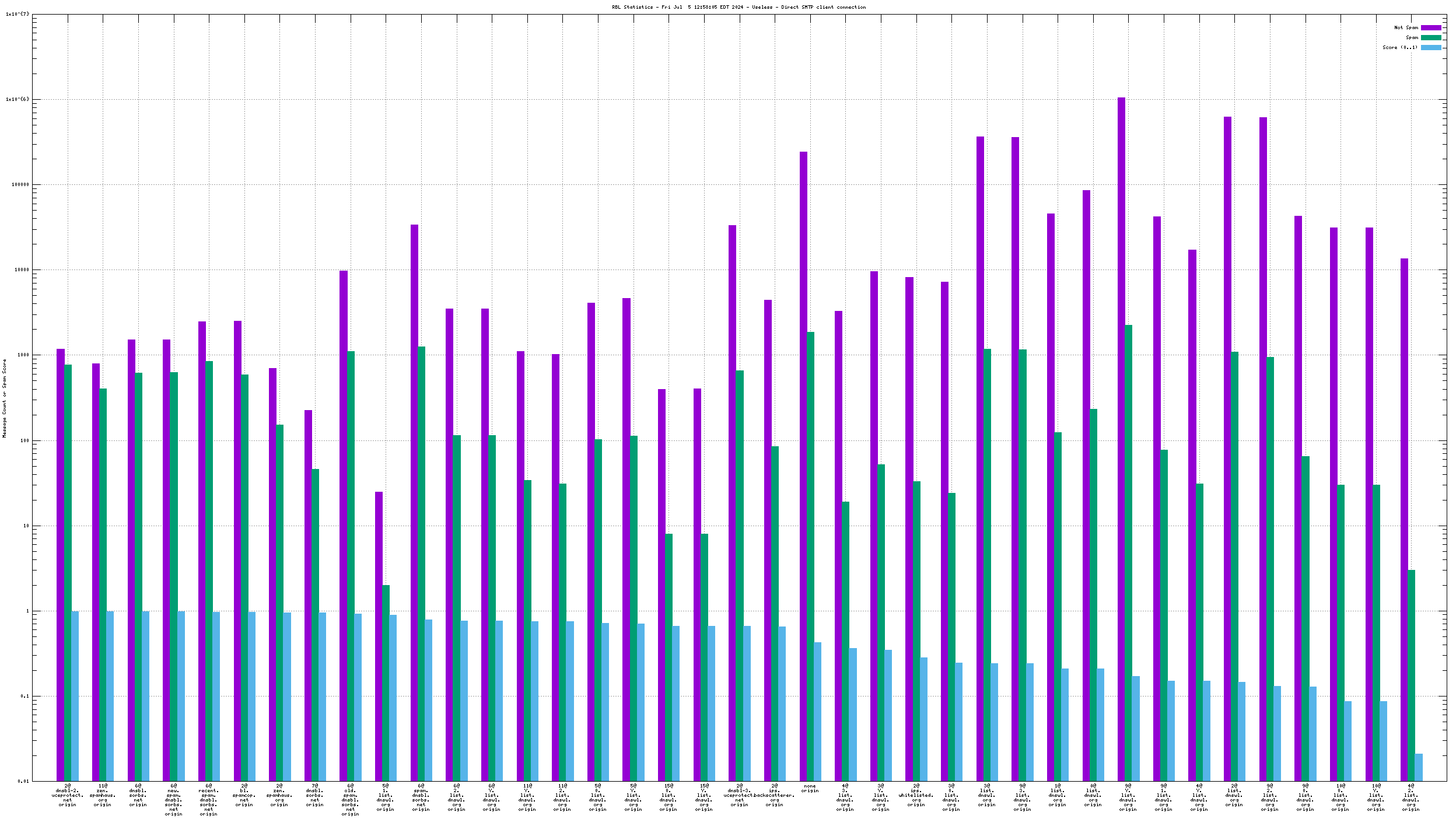Click the Not Spam legend label
Screen dimensions: 1456x819
coord(1405,27)
